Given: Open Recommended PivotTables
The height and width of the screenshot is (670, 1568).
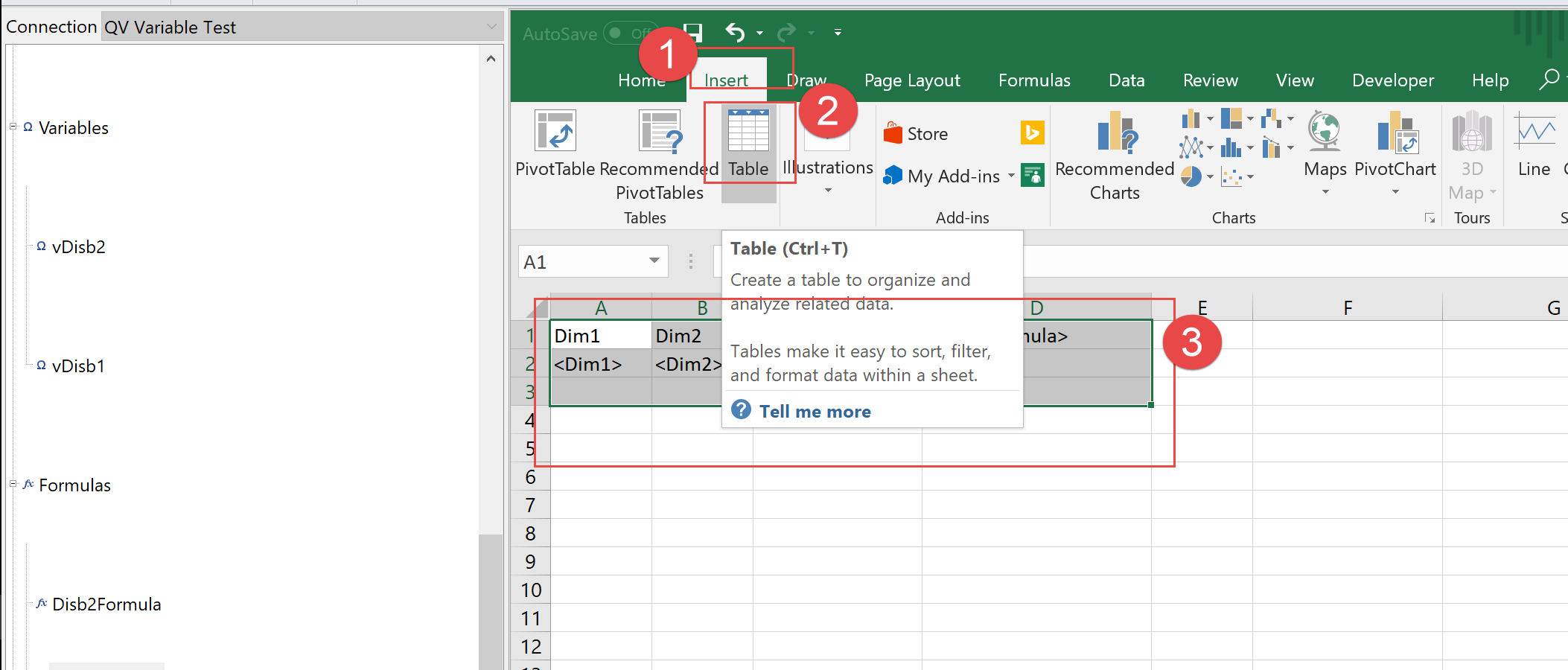Looking at the screenshot, I should [x=660, y=156].
